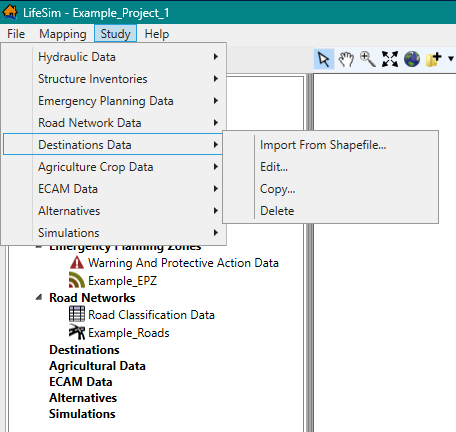Select Simulations tree node
Screen dimensions: 456x432
coord(82,414)
